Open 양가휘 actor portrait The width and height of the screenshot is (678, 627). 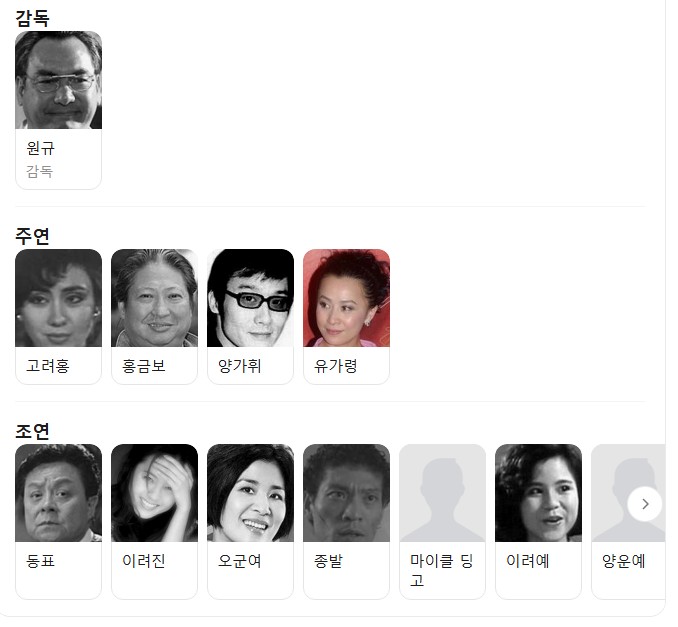pos(250,298)
